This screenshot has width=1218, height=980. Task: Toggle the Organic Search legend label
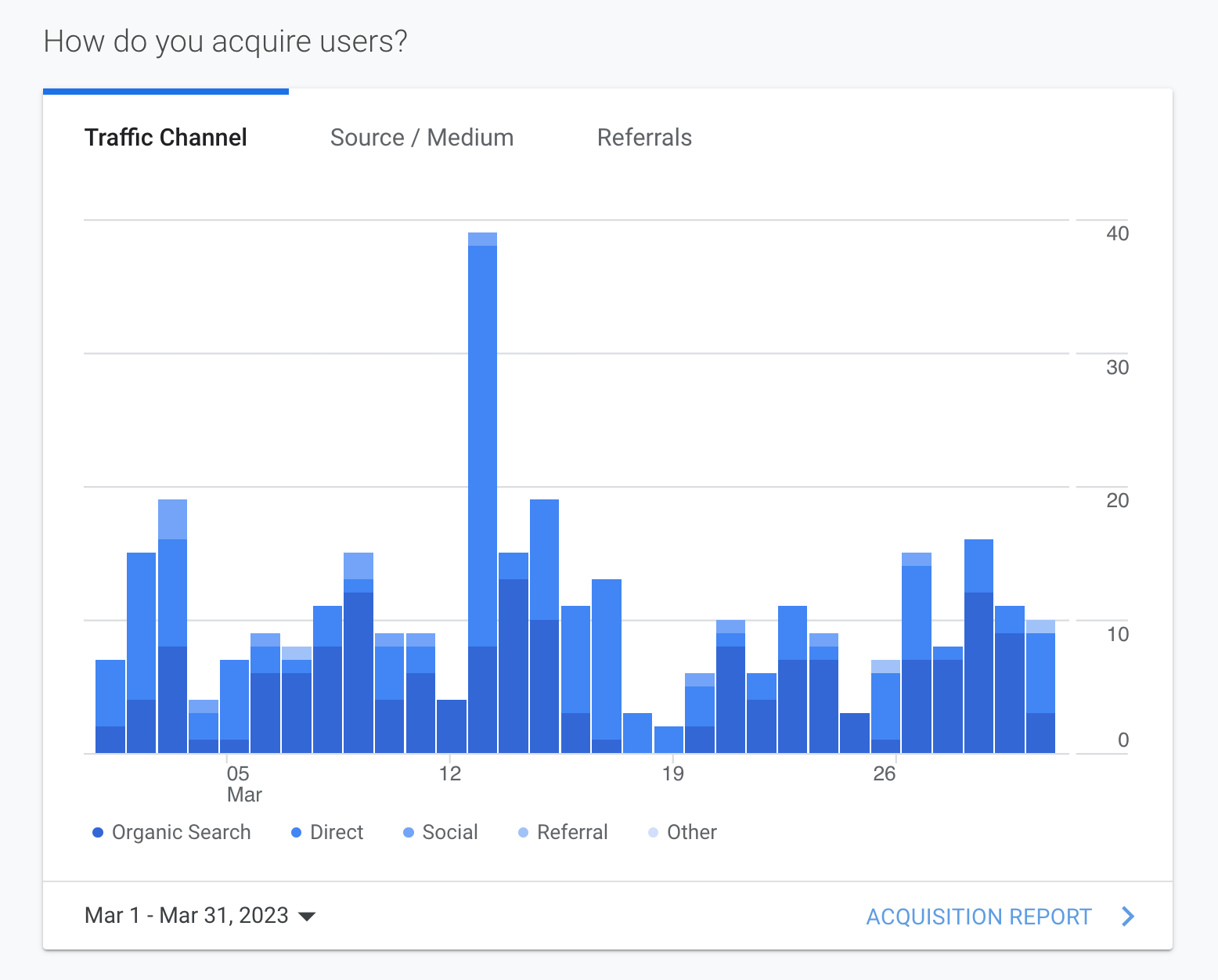click(x=181, y=832)
